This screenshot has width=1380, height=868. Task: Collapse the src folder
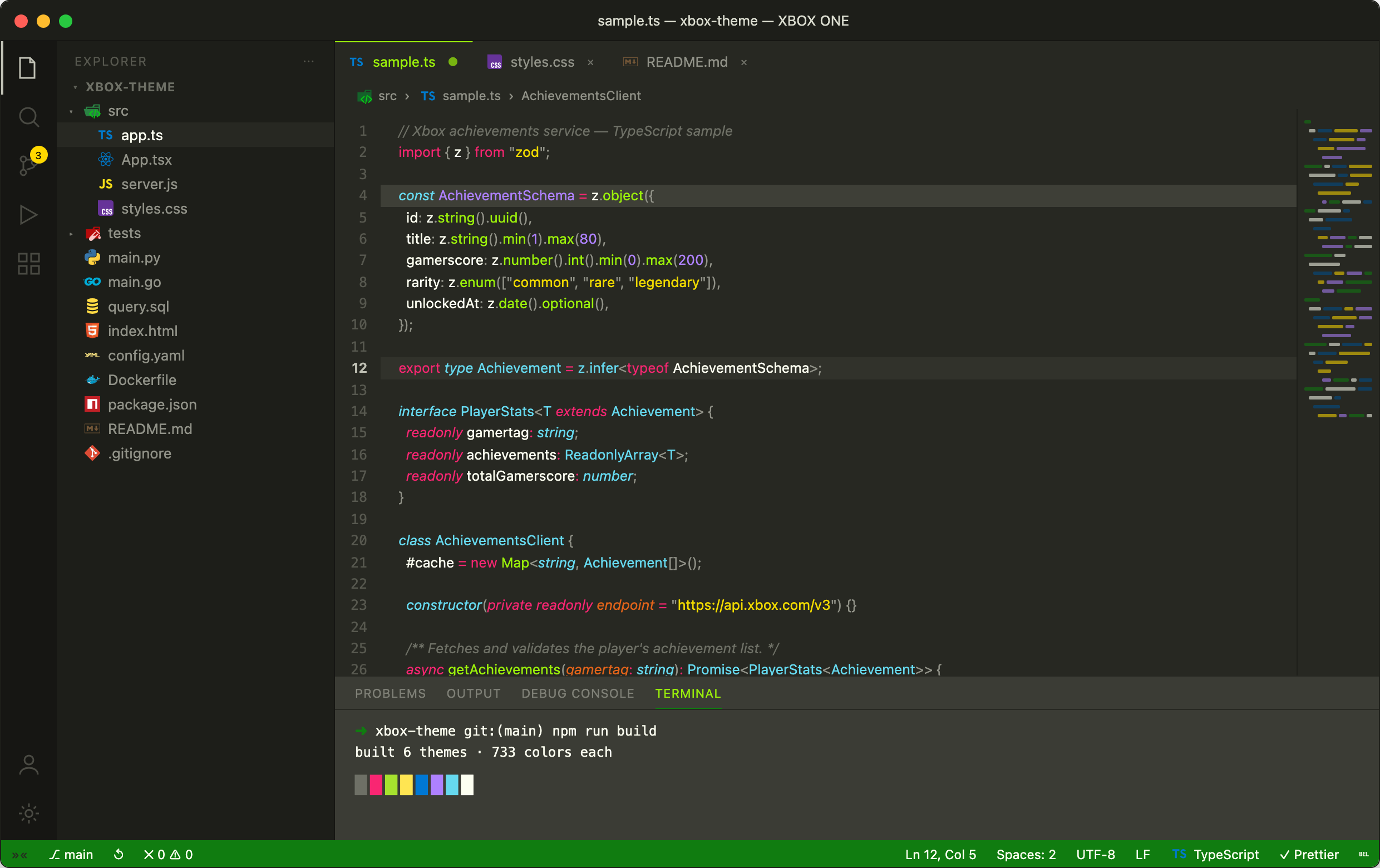click(x=71, y=111)
